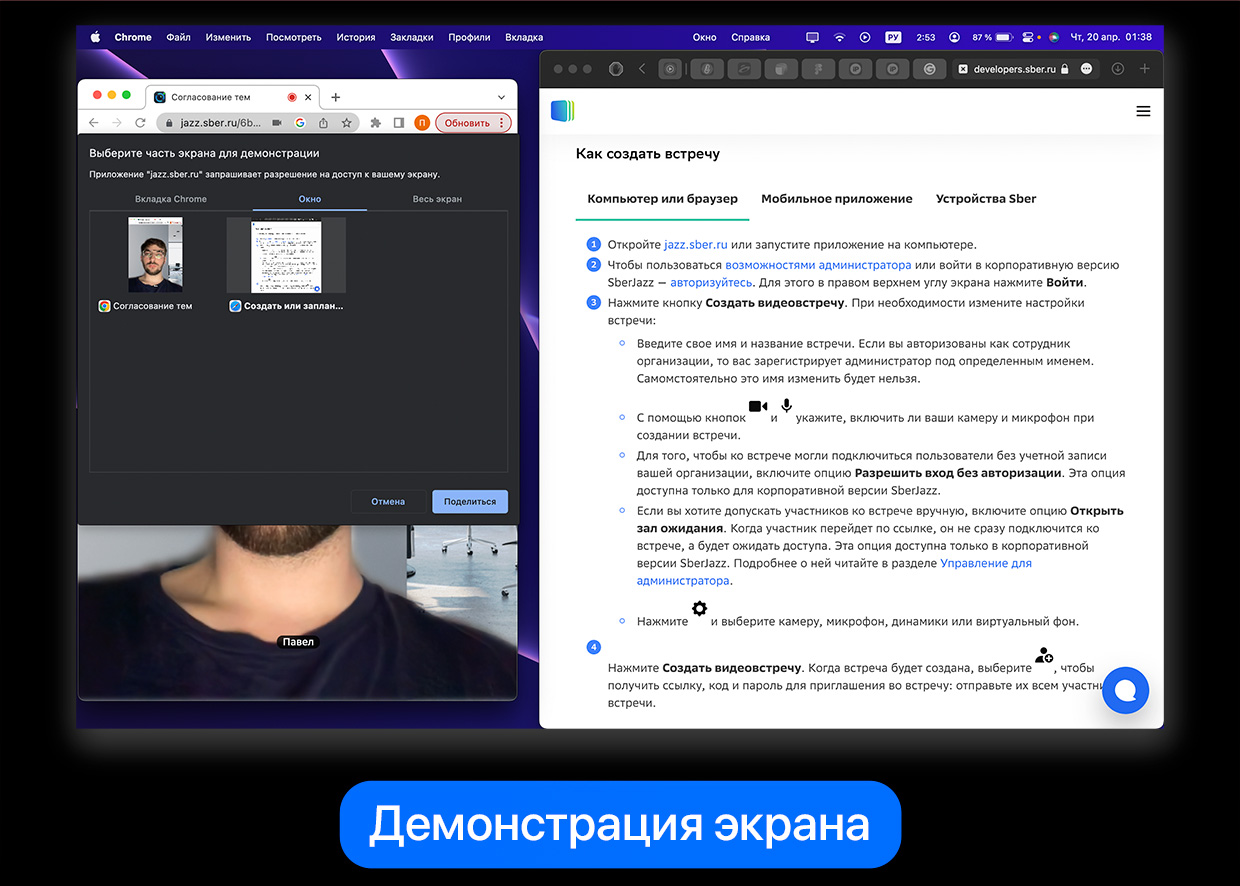Open the Вкладка menu

point(524,37)
